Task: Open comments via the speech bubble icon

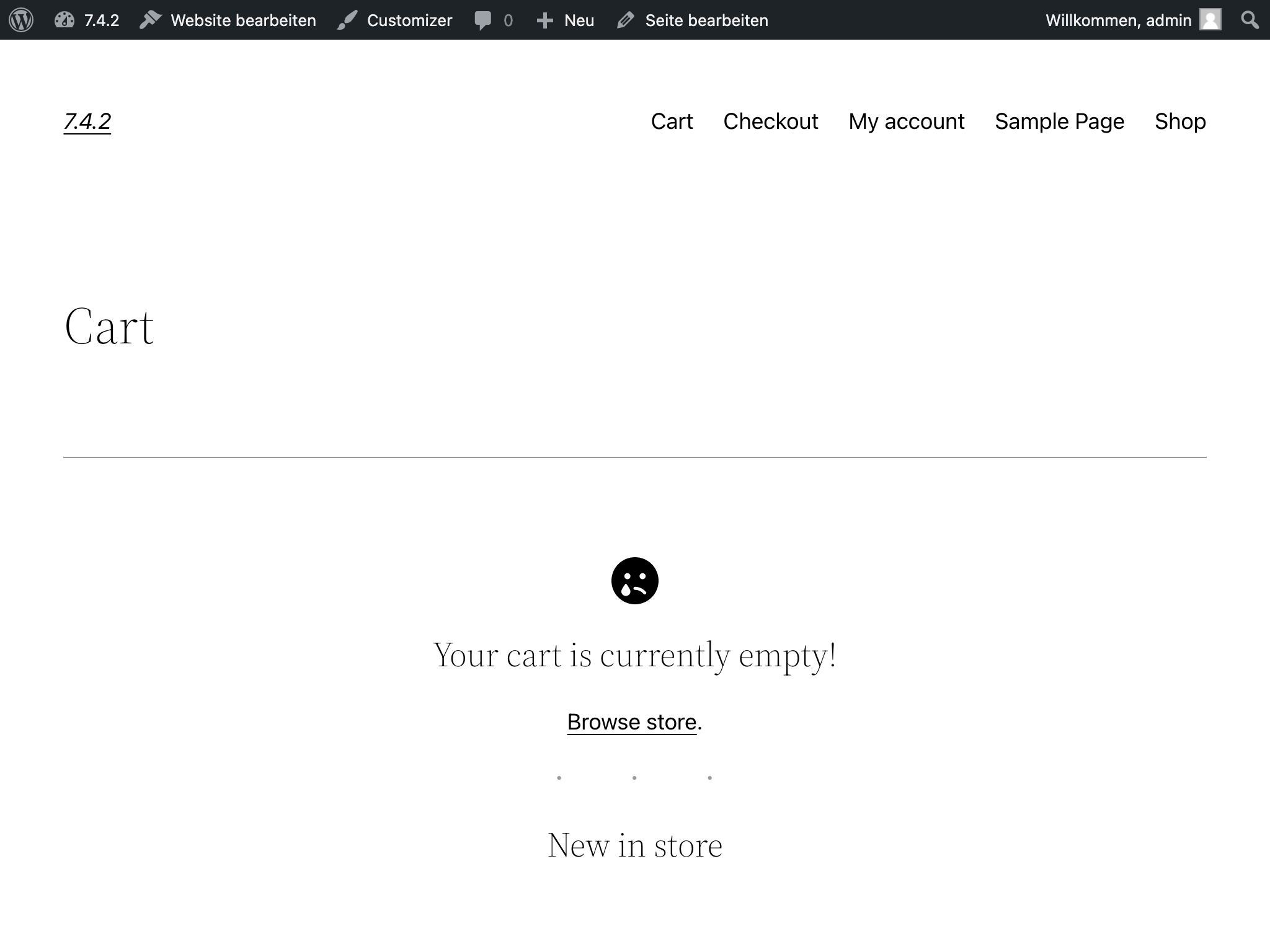Action: coord(484,19)
